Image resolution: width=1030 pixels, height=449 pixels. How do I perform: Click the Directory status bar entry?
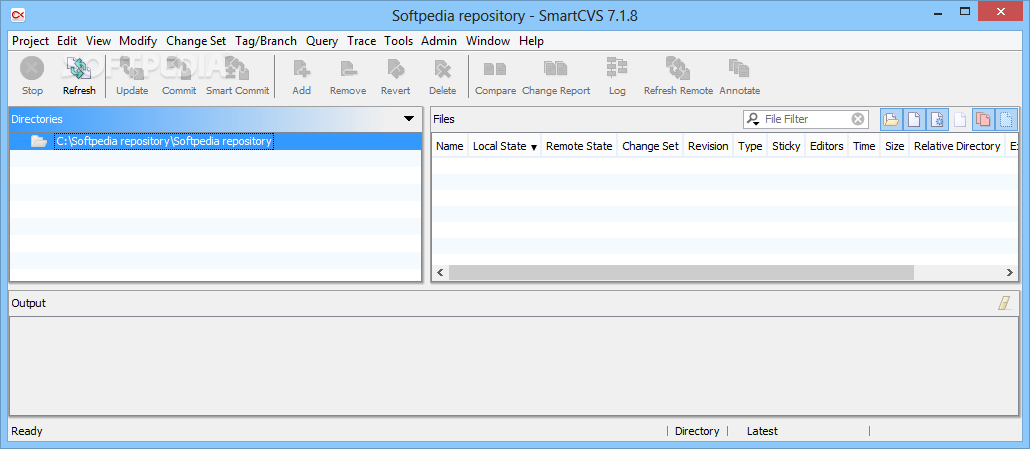tap(697, 431)
